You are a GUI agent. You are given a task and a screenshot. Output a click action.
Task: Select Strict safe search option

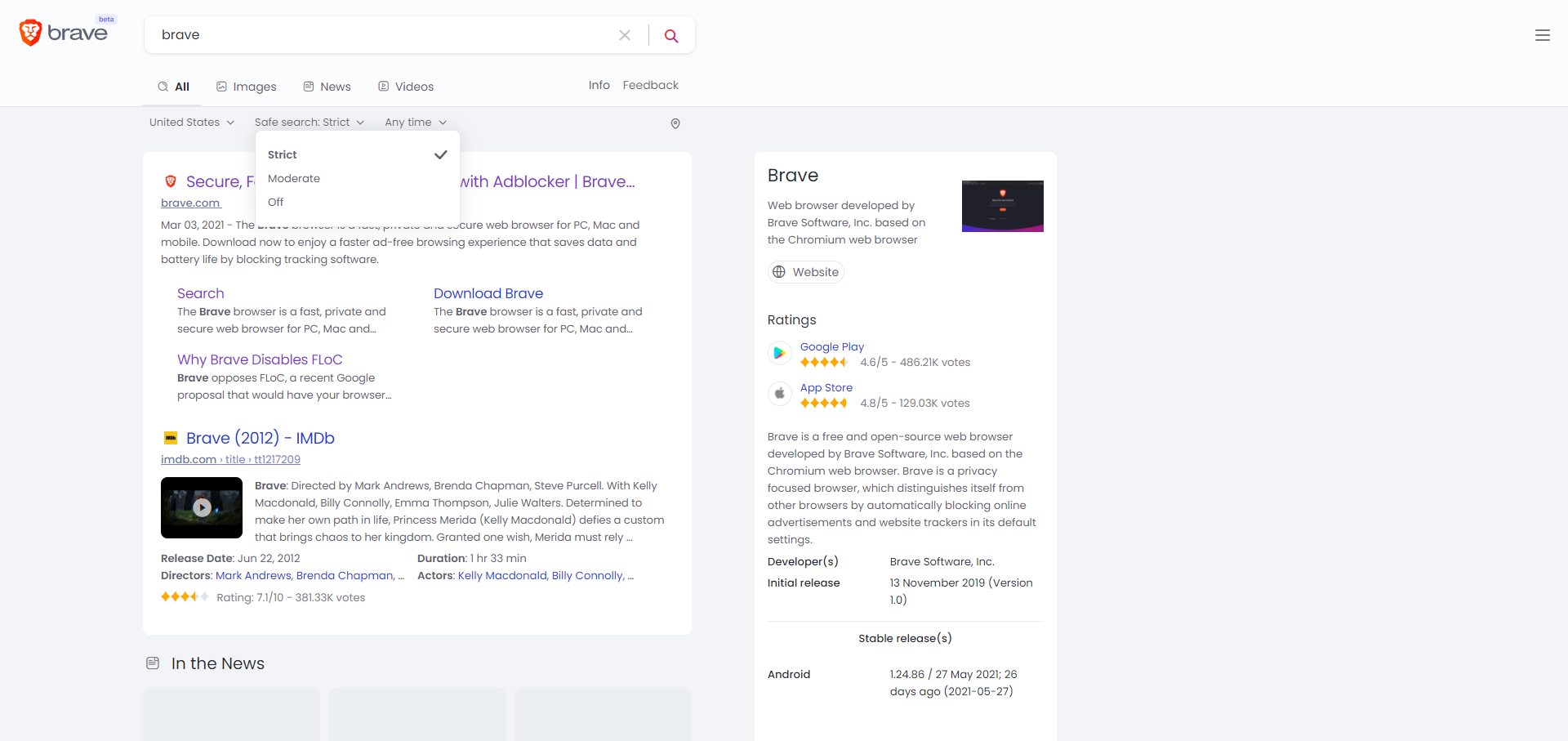tap(358, 154)
